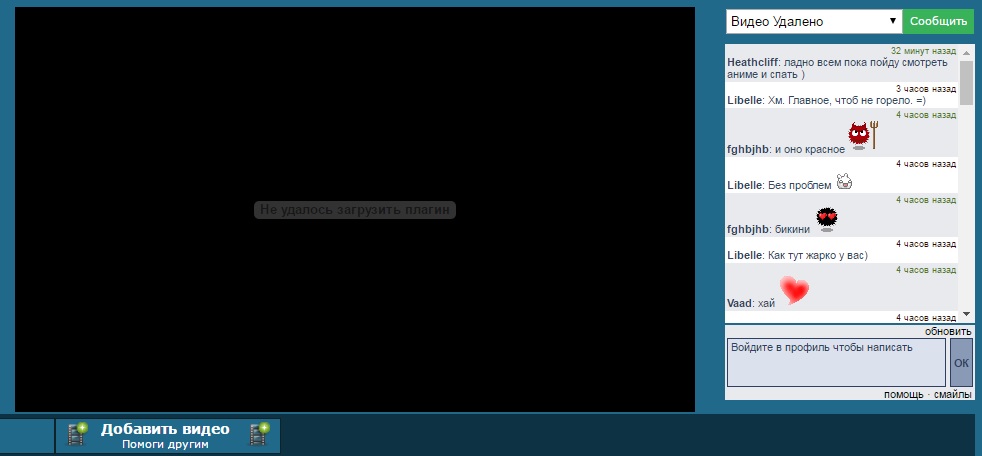The image size is (982, 456).
Task: Click the "Добавить видео" text
Action: click(165, 430)
